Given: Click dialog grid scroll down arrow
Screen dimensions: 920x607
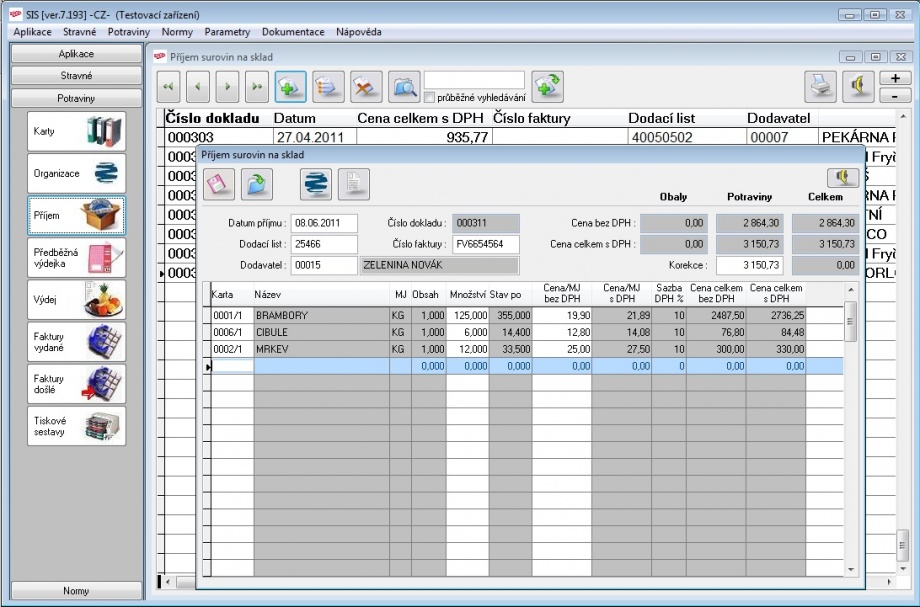Looking at the screenshot, I should point(851,569).
